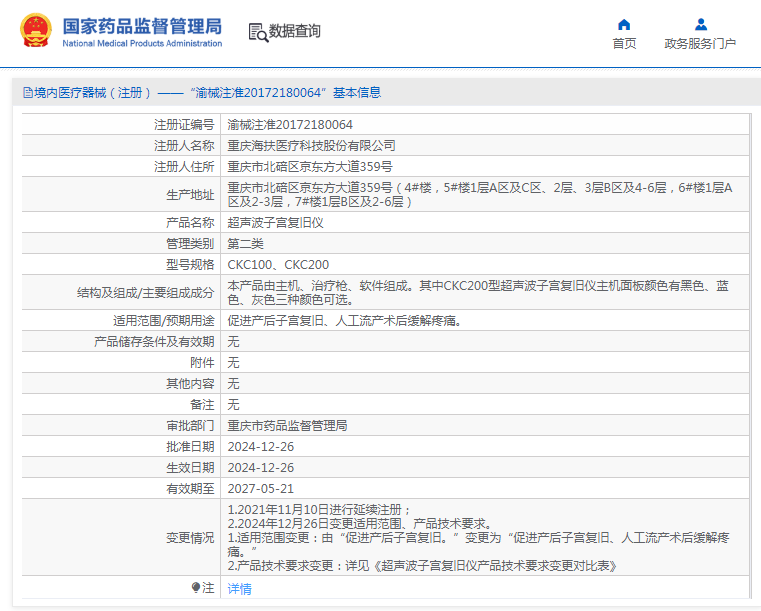
Task: Click the 有效期至 row label
Action: pos(190,488)
